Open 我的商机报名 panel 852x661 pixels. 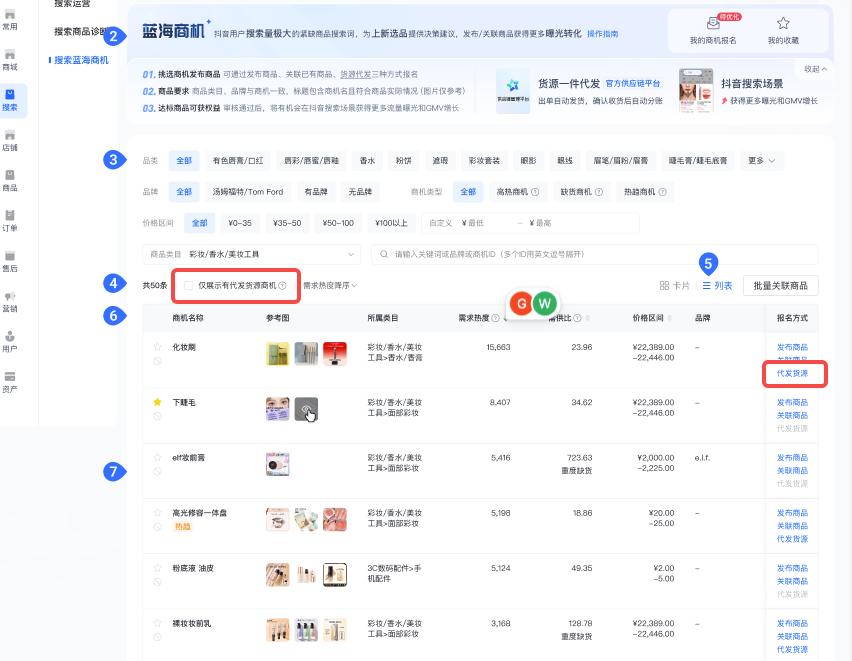click(x=714, y=30)
